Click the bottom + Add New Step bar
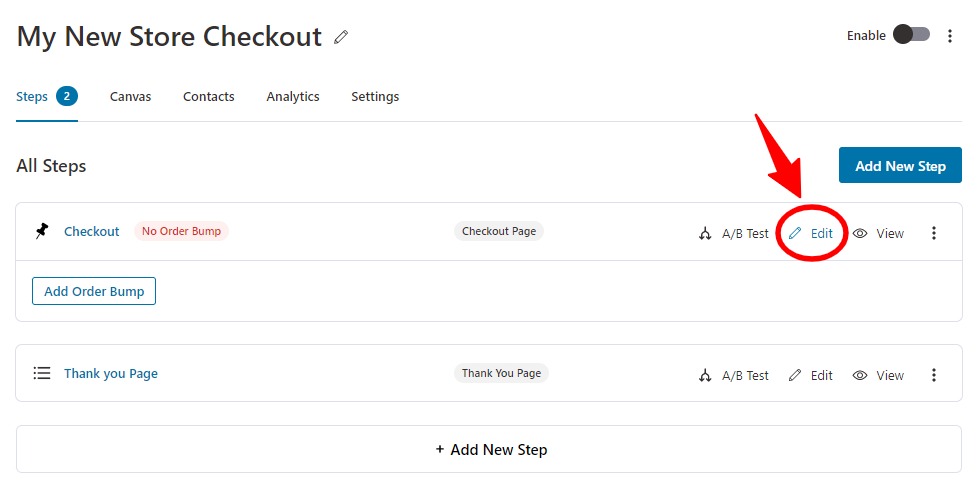The width and height of the screenshot is (980, 492). [489, 449]
